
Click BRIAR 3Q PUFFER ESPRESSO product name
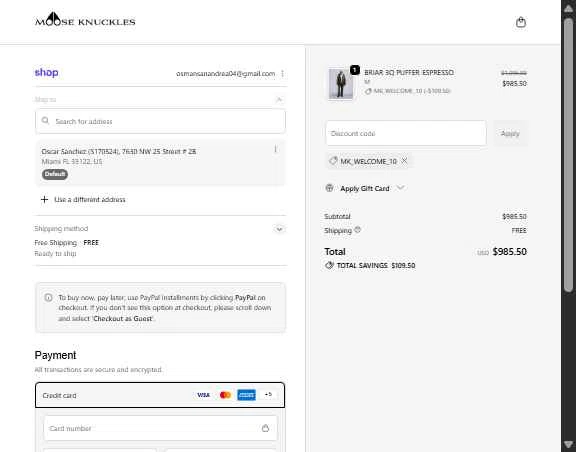coord(409,72)
